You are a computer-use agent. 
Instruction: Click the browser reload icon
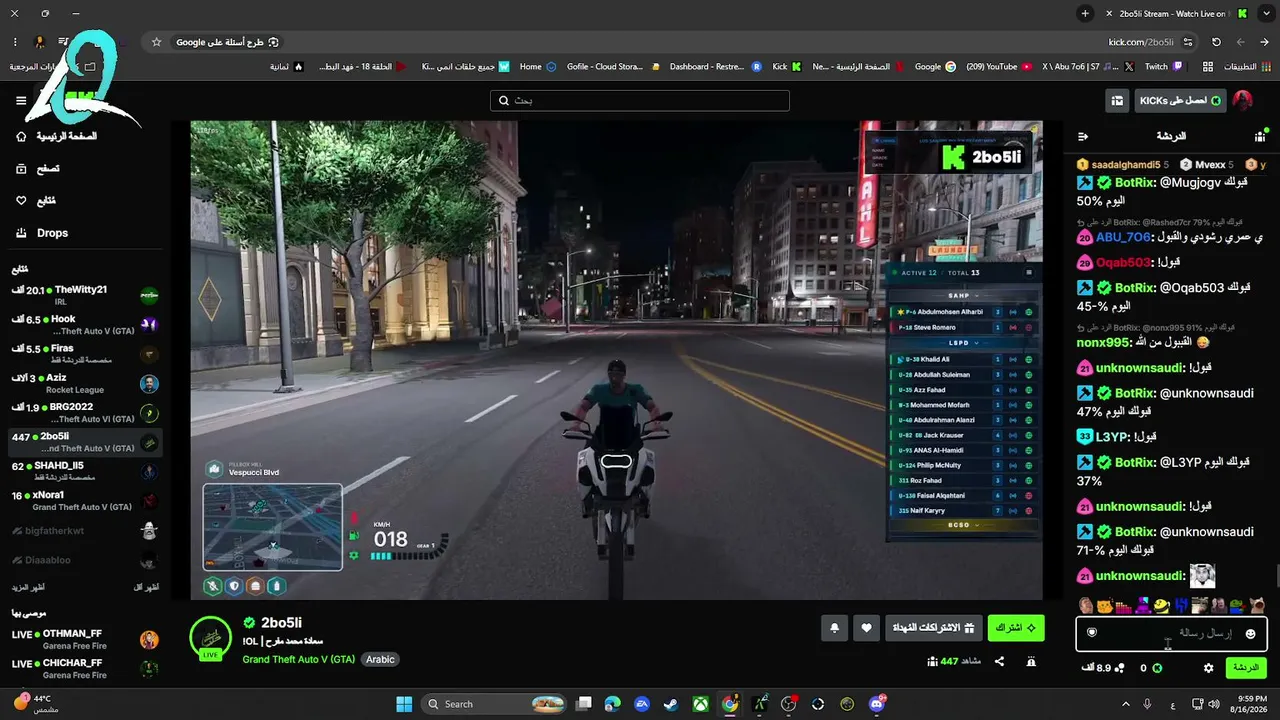pyautogui.click(x=1216, y=42)
